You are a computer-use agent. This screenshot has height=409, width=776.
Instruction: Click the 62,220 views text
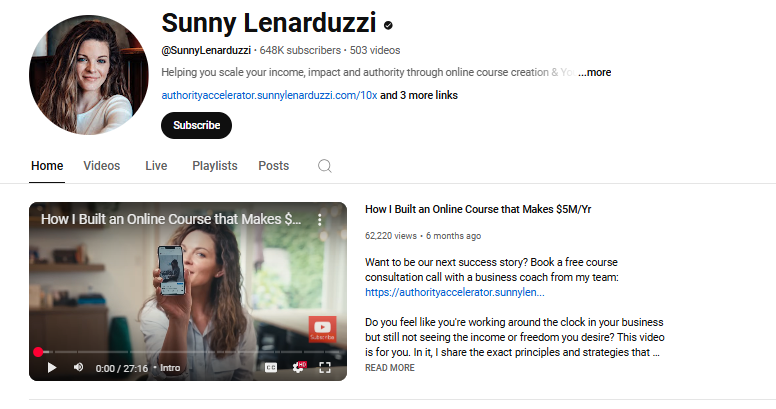391,236
